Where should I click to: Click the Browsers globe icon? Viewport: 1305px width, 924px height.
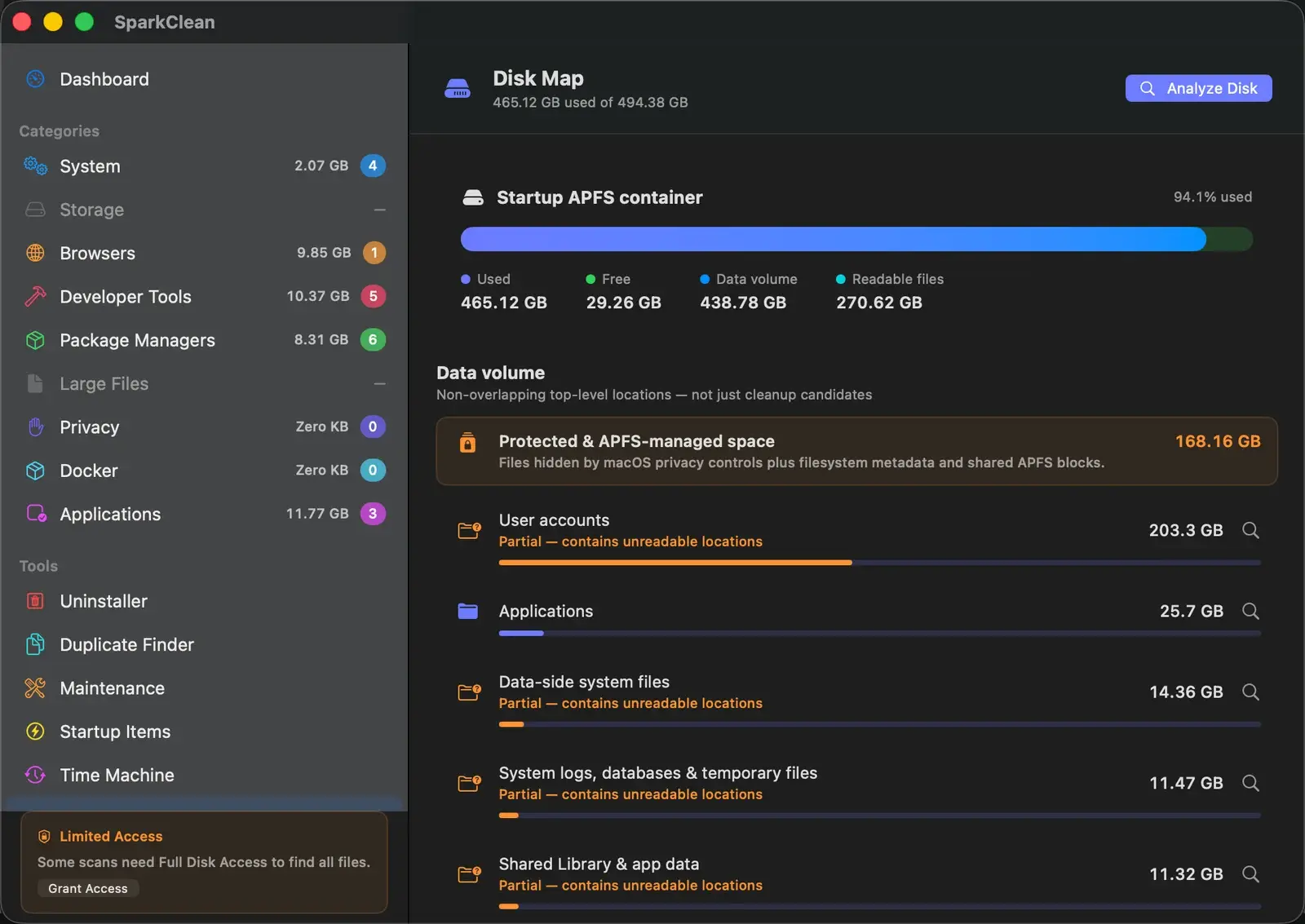tap(35, 253)
